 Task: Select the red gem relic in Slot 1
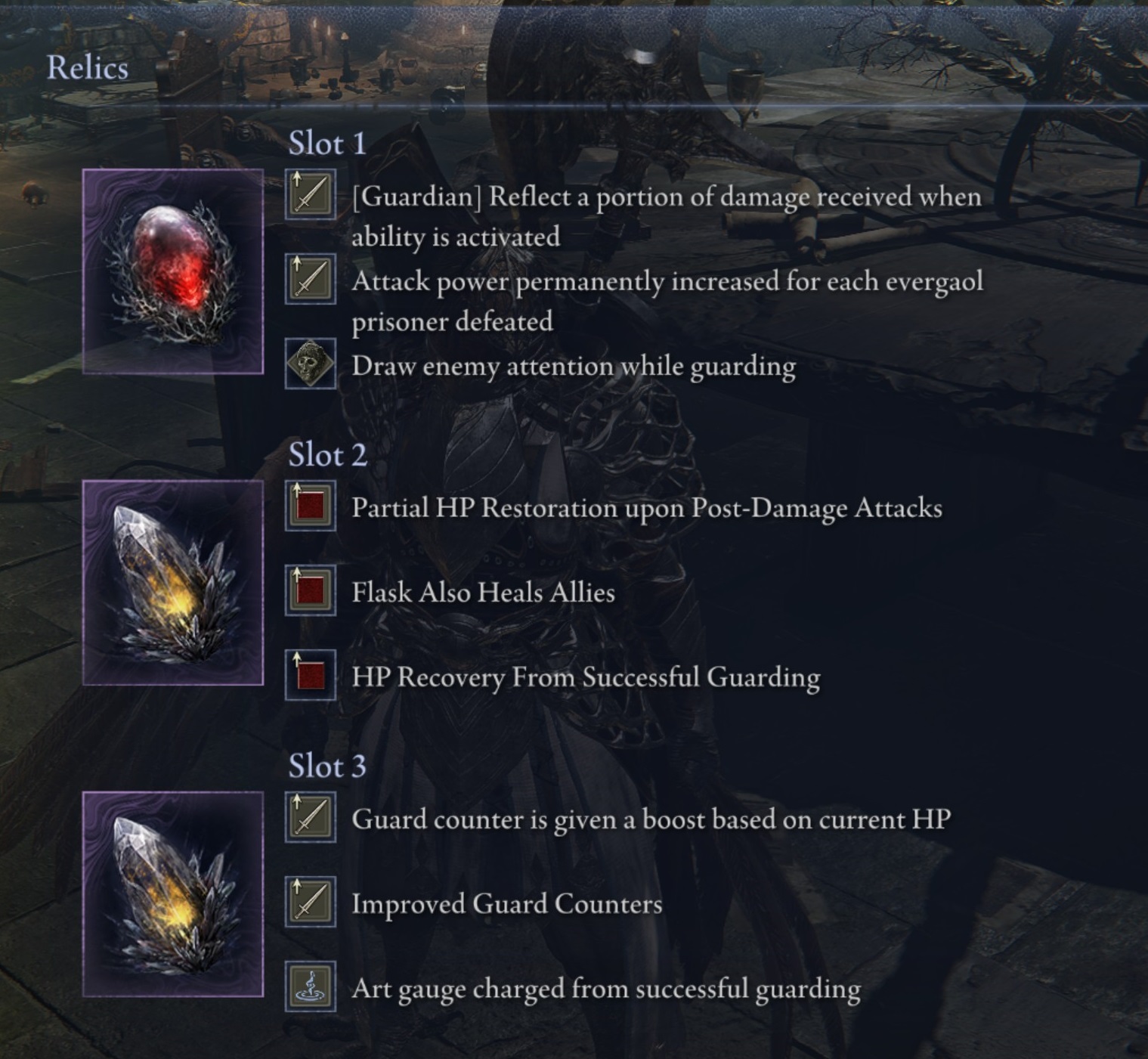point(173,272)
